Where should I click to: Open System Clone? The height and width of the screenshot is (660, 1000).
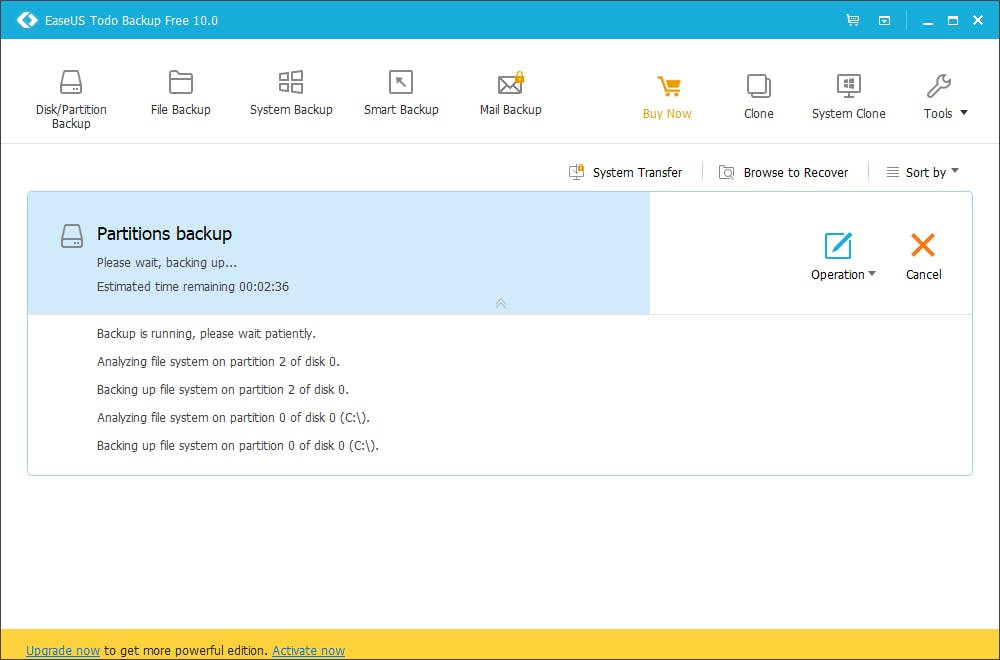(x=848, y=97)
